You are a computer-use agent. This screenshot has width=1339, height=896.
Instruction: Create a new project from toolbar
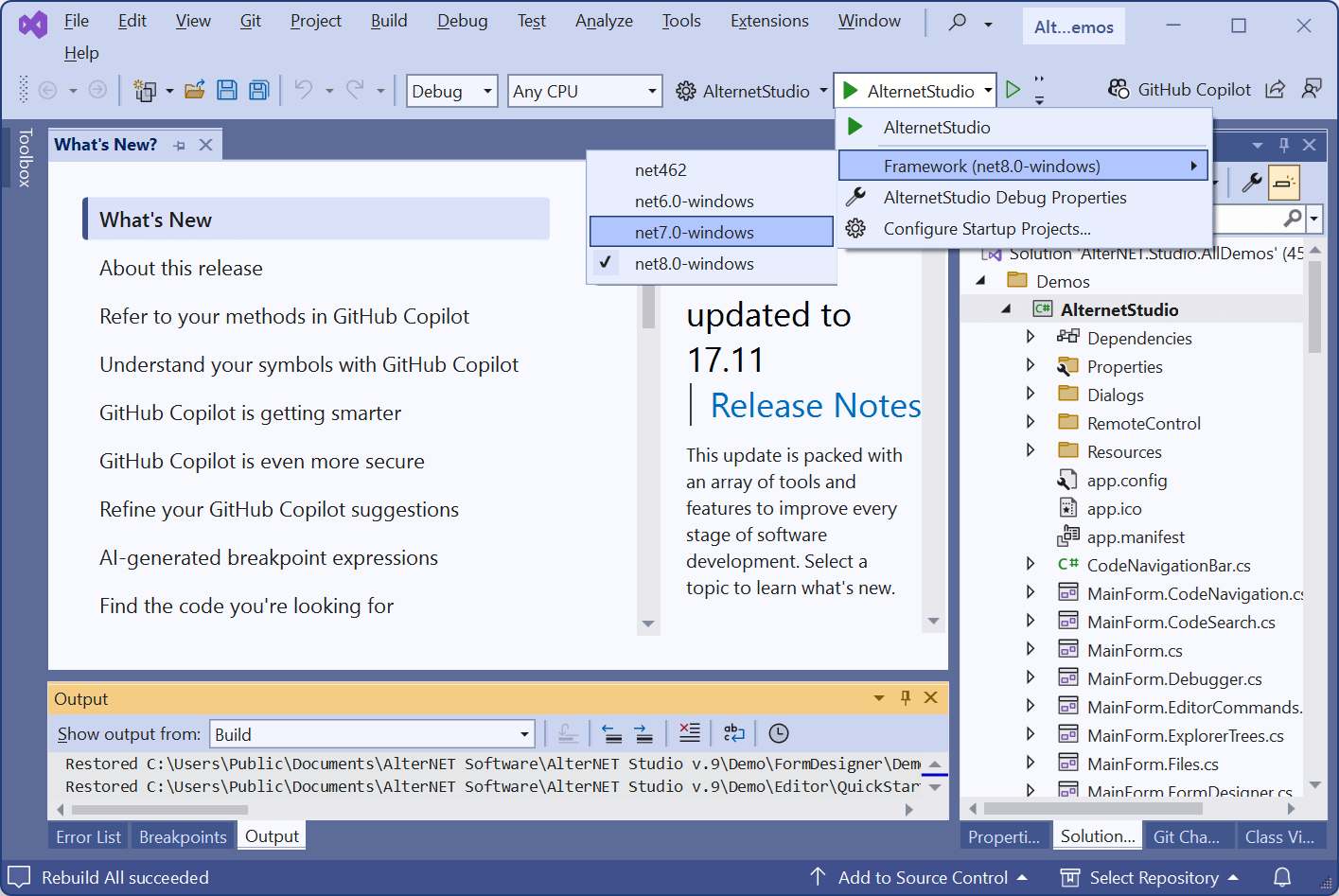[x=145, y=91]
